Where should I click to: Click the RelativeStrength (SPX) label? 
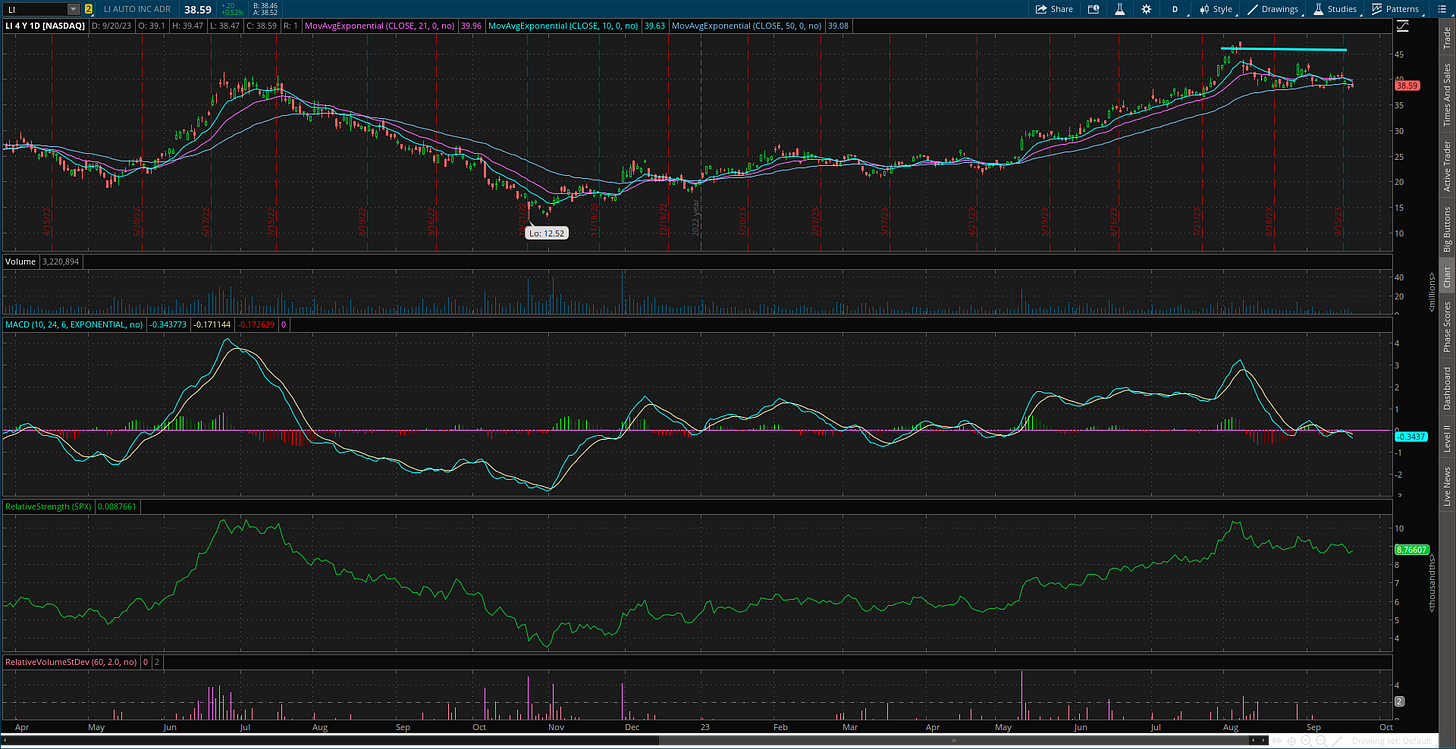pyautogui.click(x=49, y=507)
